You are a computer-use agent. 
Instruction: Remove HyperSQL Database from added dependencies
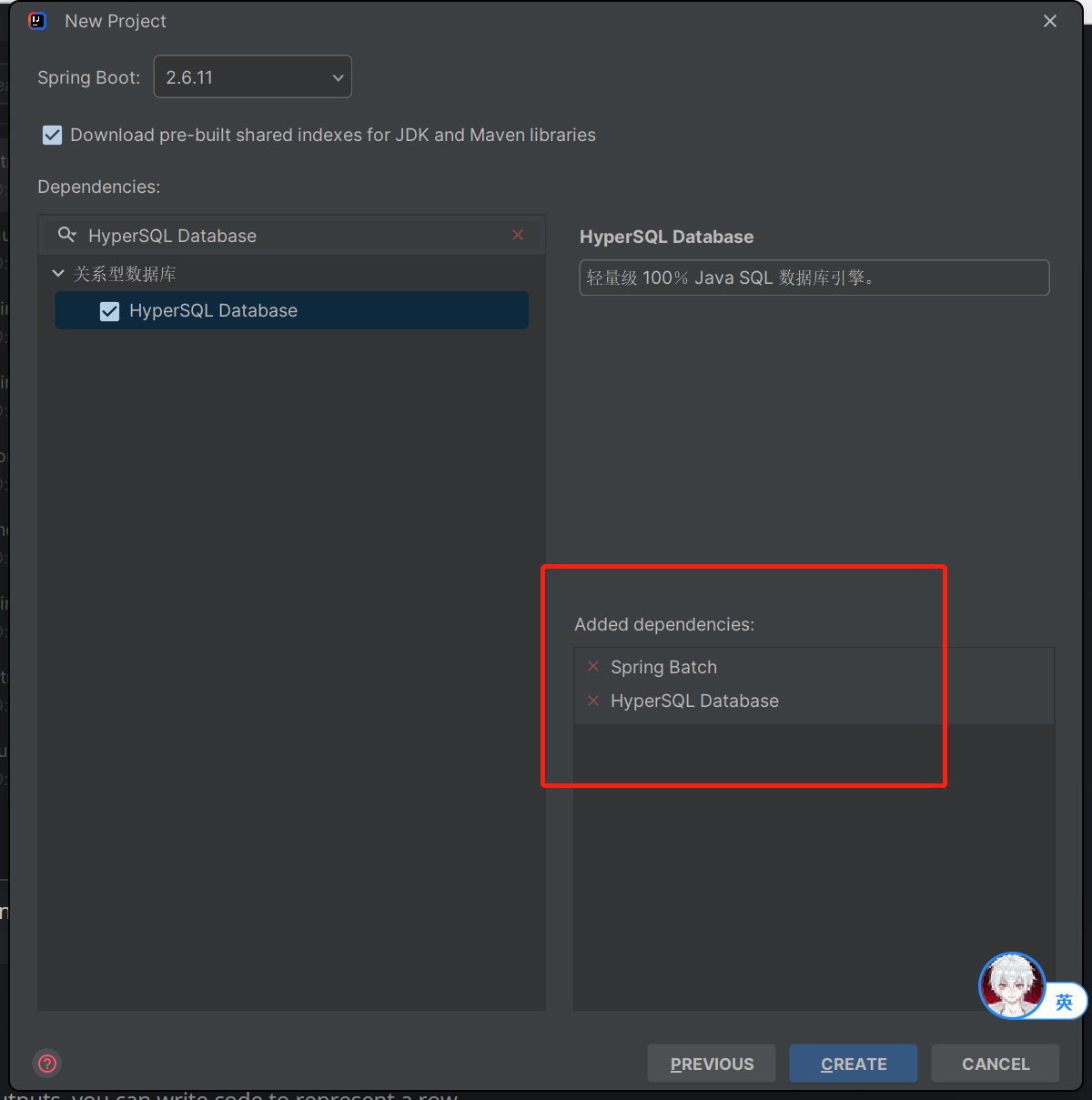[x=593, y=701]
